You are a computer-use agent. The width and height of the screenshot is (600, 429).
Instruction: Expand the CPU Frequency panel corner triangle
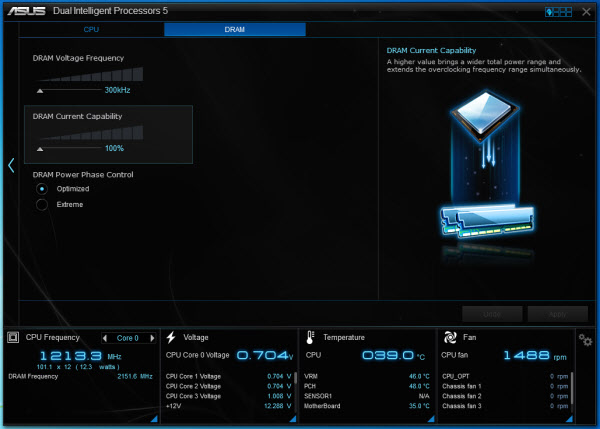[x=154, y=419]
